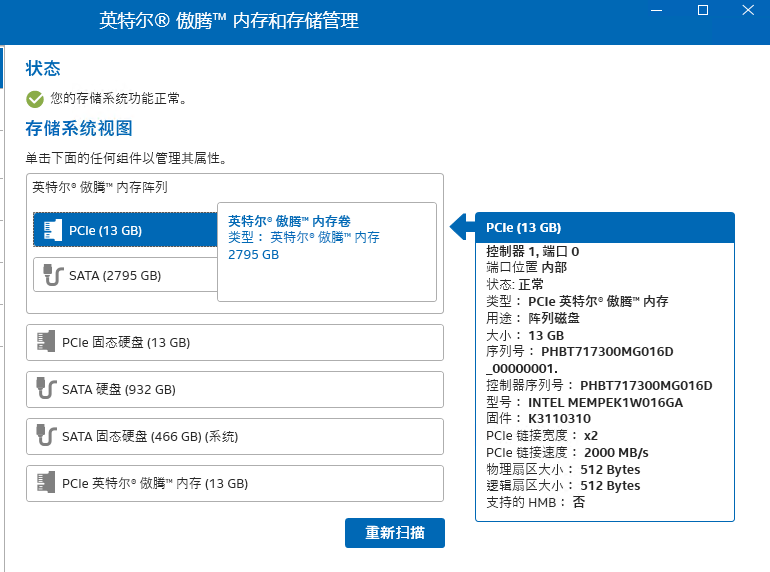Close the Optane memory management window

pos(748,10)
